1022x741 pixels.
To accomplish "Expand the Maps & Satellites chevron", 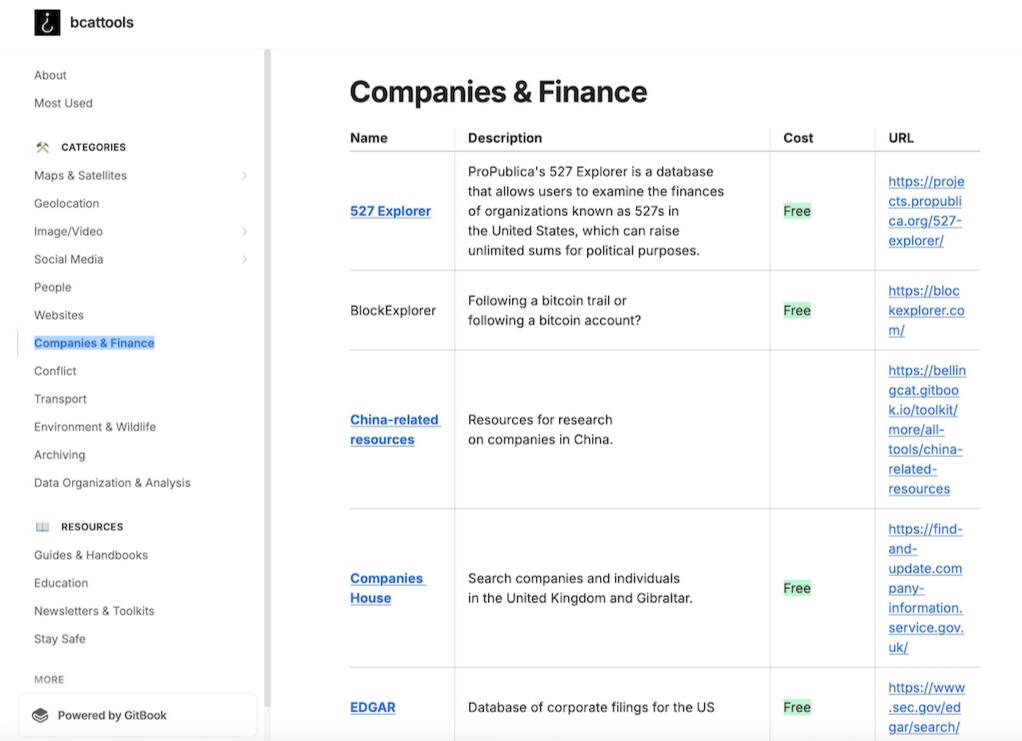I will [x=244, y=175].
